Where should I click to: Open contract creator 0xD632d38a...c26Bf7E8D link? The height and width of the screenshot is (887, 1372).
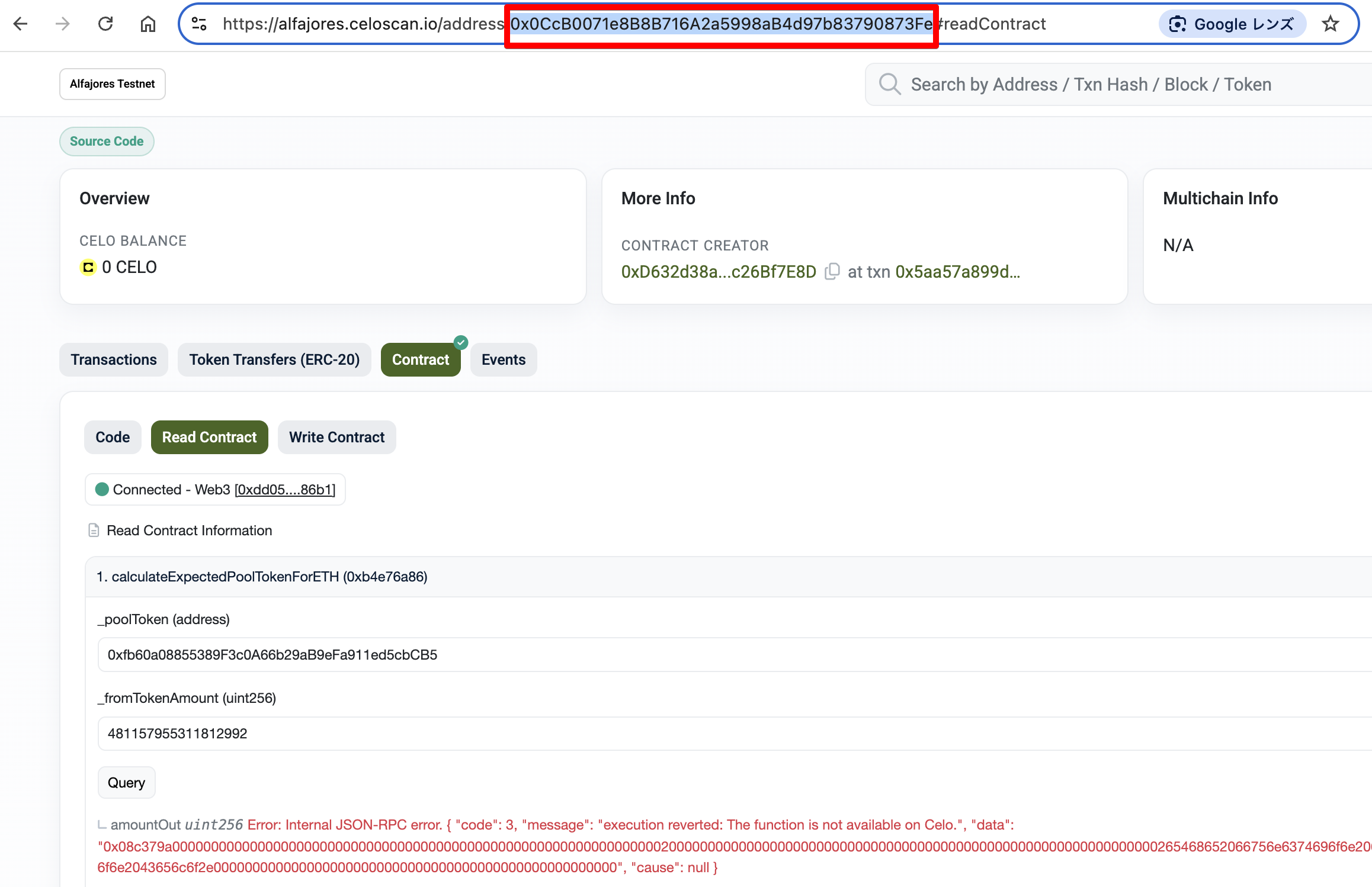tap(719, 272)
